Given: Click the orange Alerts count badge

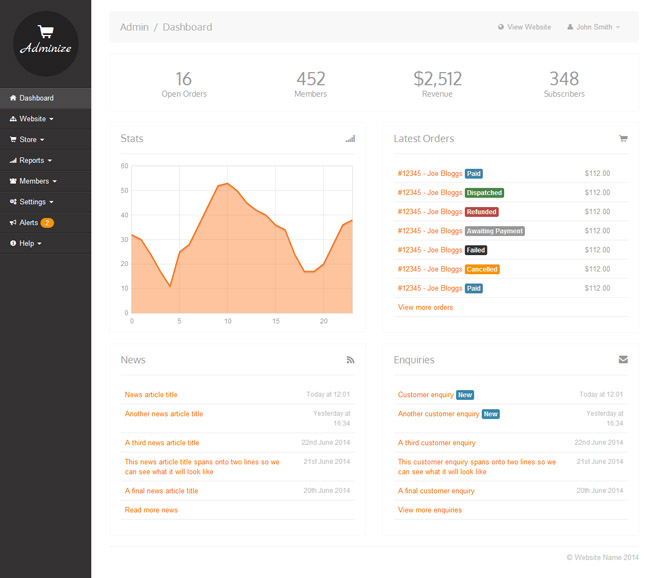Looking at the screenshot, I should tap(47, 222).
